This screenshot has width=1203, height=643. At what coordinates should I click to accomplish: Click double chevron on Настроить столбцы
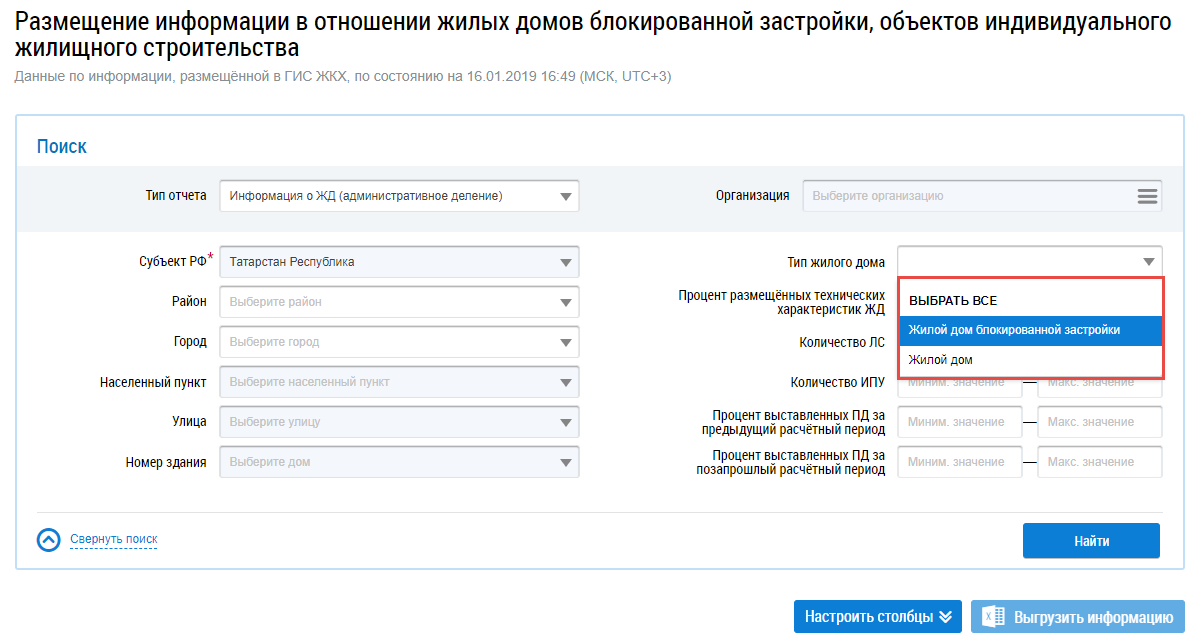945,617
